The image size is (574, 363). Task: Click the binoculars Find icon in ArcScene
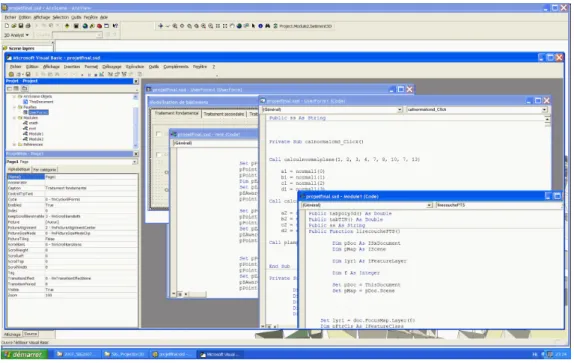268,26
